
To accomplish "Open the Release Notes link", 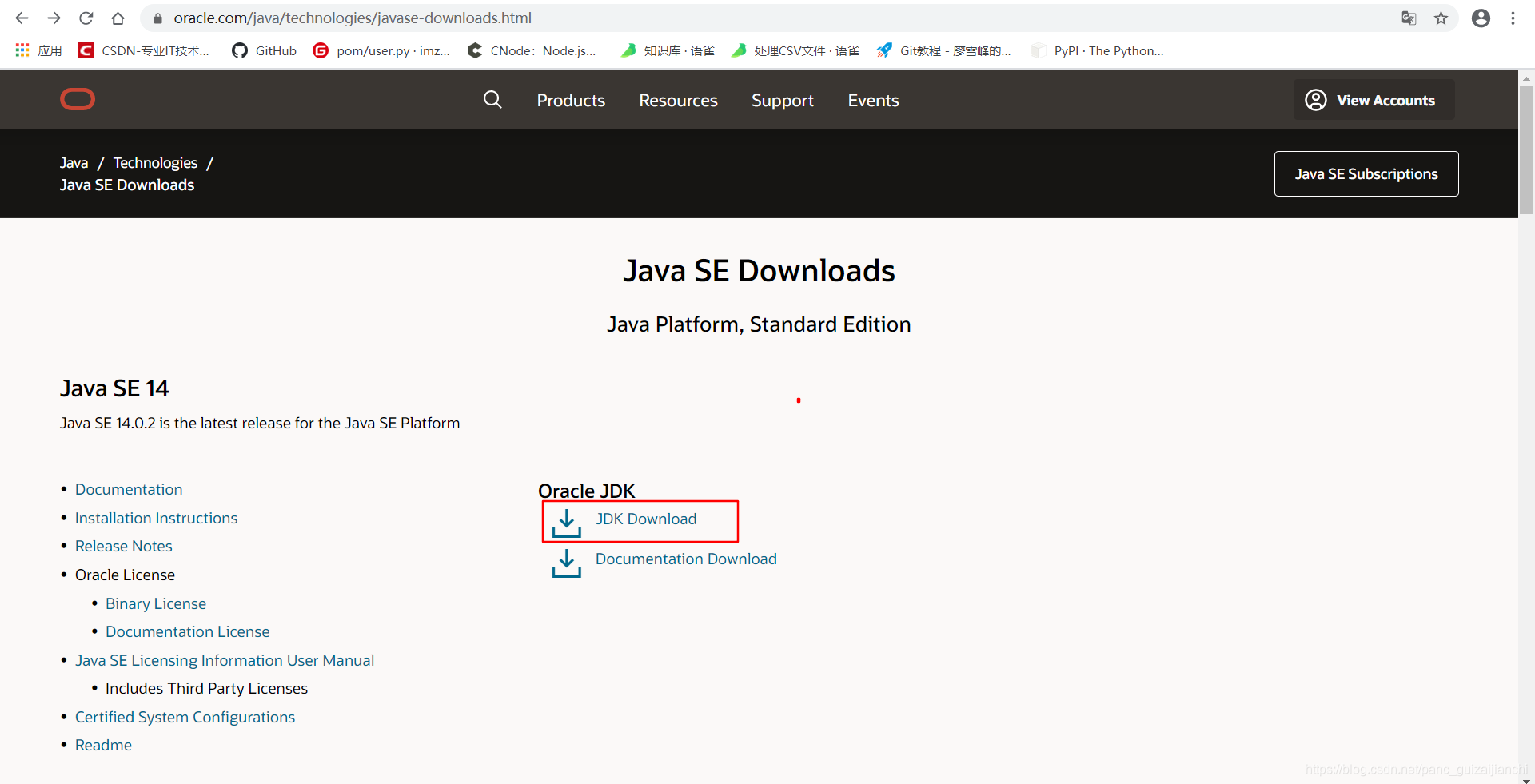I will click(124, 546).
